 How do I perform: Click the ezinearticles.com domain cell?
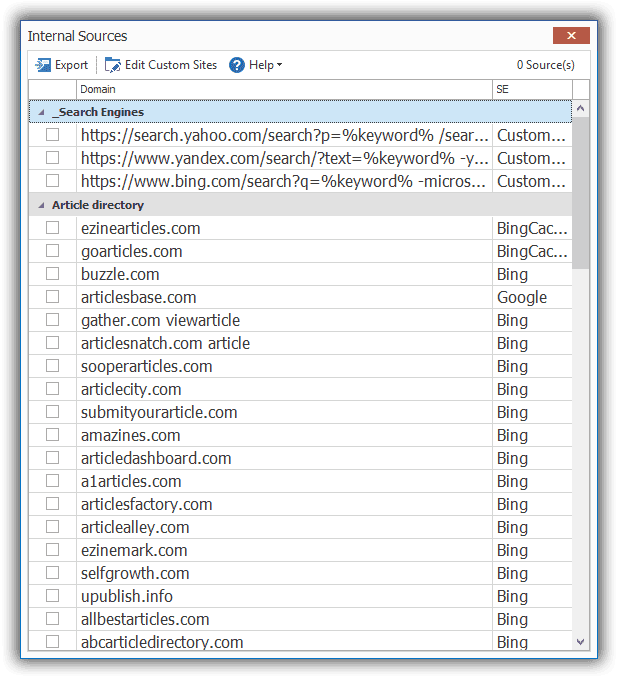pos(284,228)
